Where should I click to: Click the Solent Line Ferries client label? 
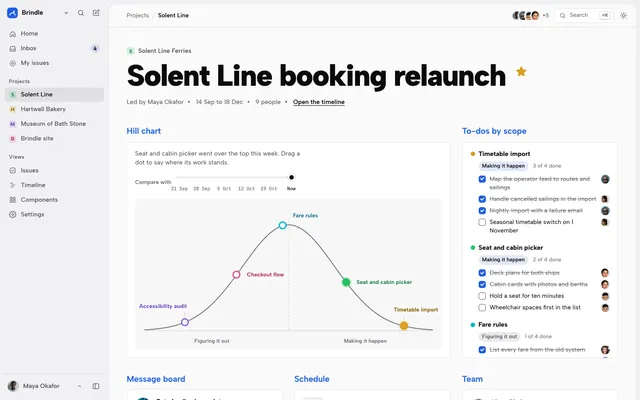[164, 51]
